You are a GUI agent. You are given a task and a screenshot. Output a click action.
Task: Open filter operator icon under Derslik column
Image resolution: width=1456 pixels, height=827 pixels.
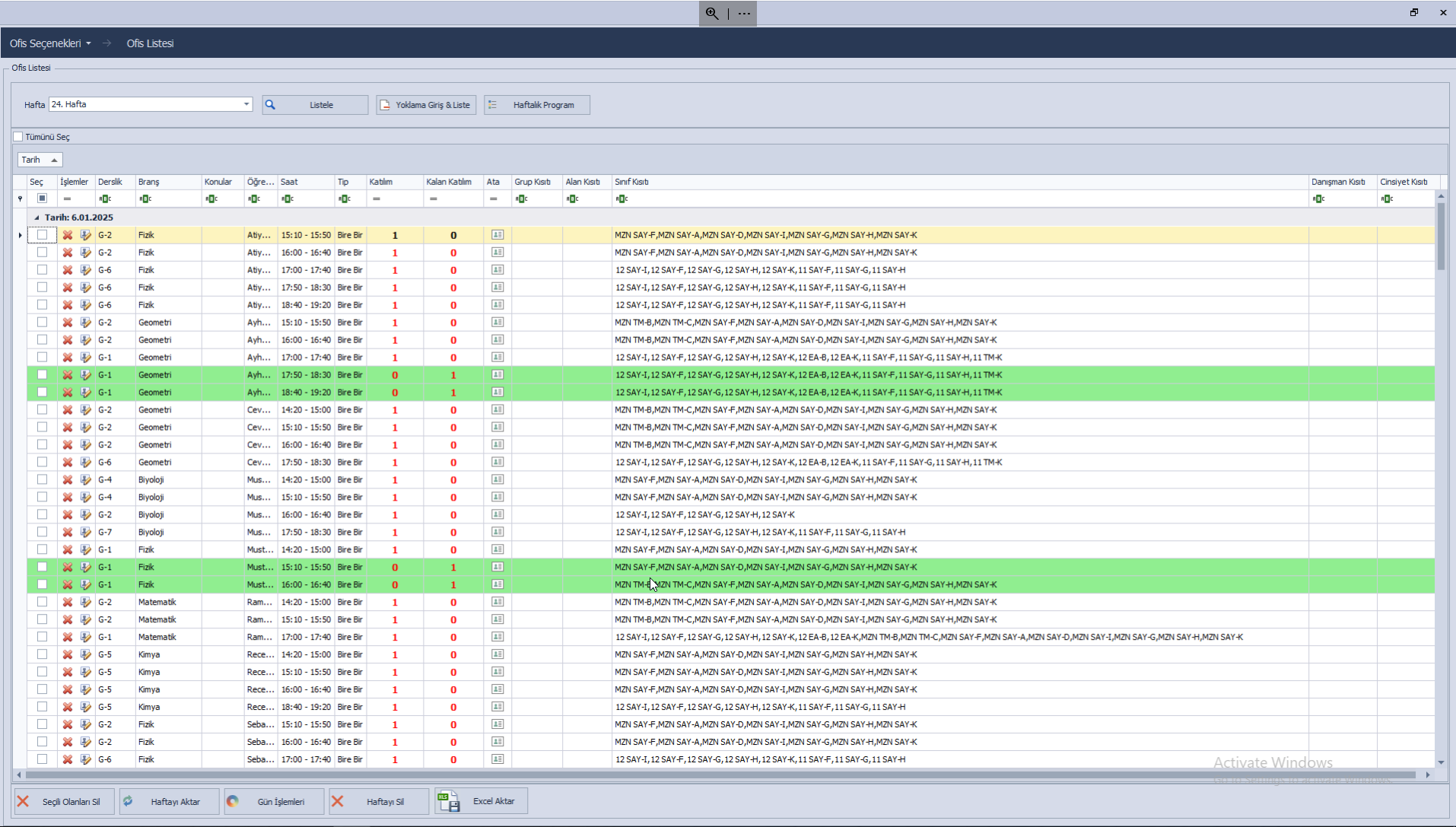(x=105, y=199)
